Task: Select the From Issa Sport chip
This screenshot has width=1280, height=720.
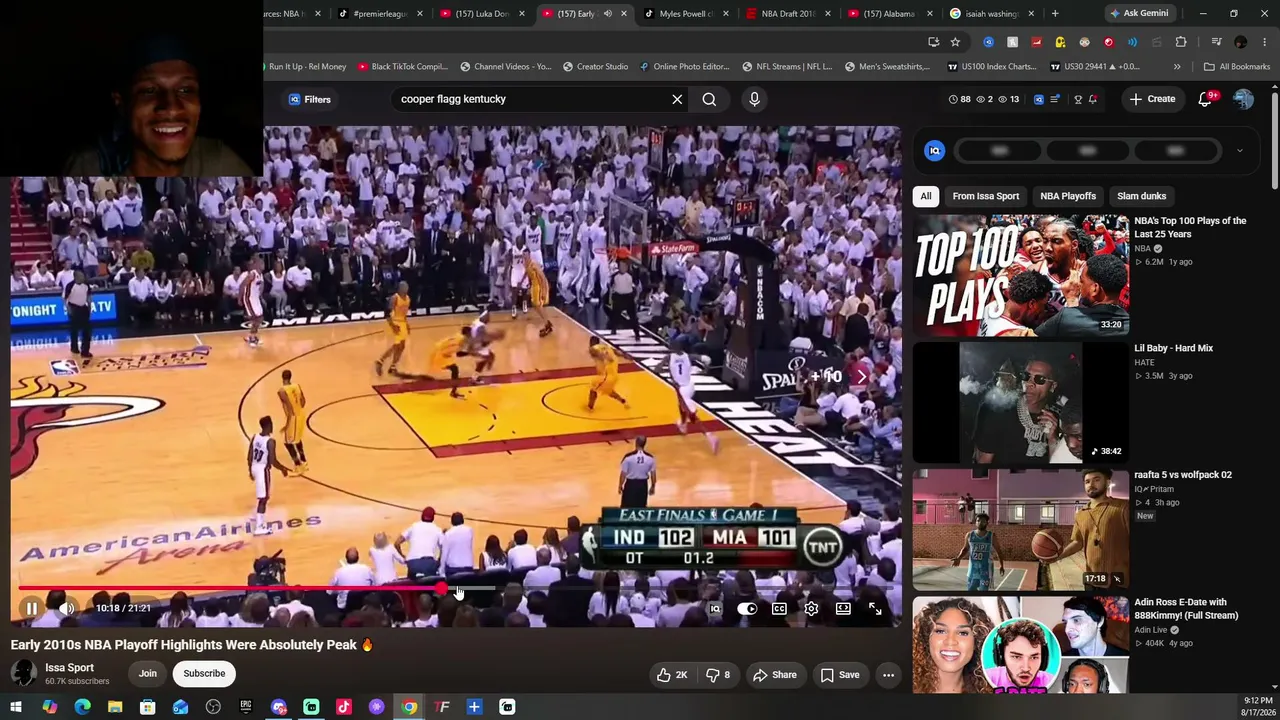Action: 986,196
